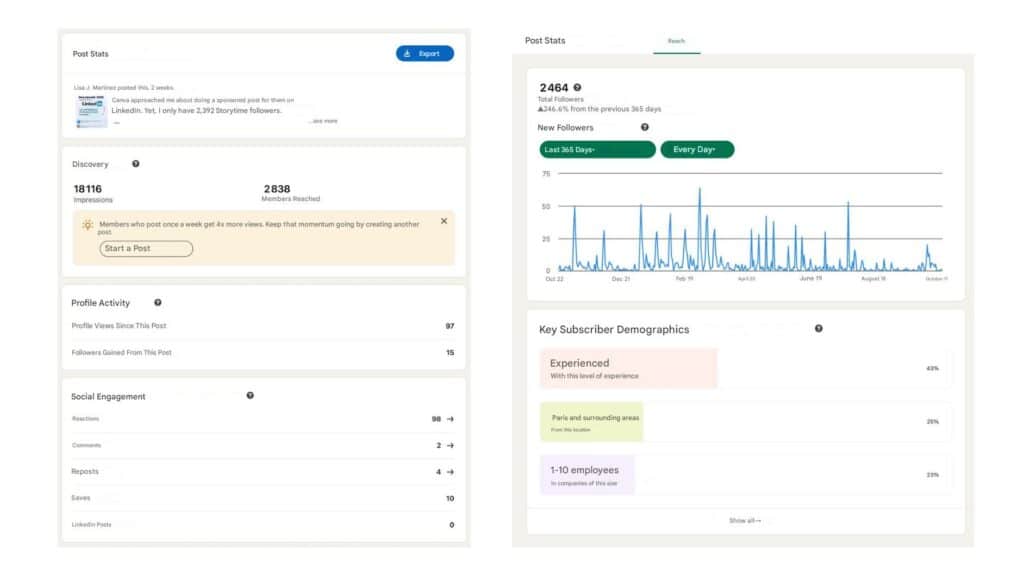This screenshot has height=576, width=1024.
Task: Open Reposts details arrow
Action: [450, 472]
